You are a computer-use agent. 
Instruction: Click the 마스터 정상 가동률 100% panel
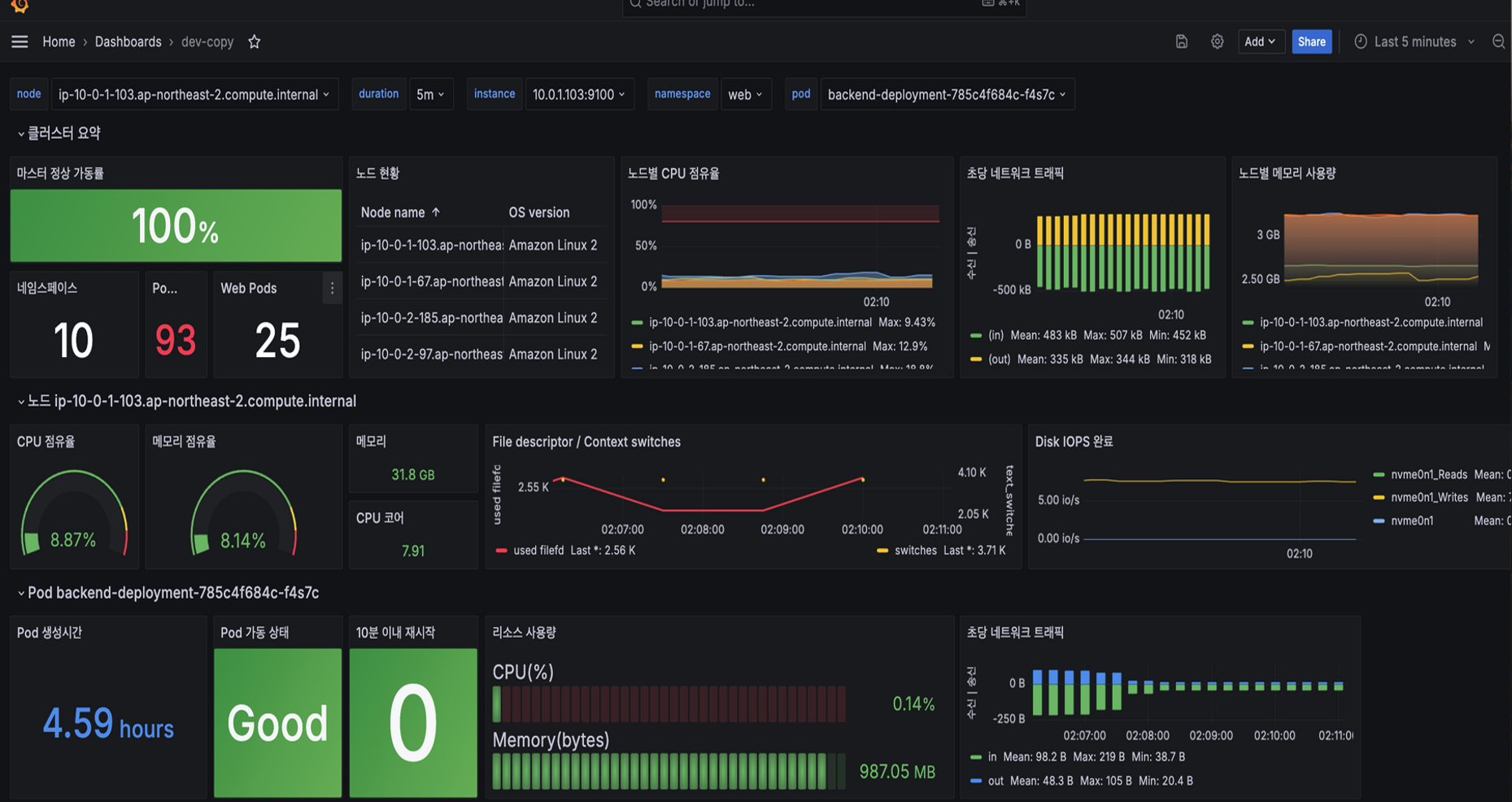point(176,225)
